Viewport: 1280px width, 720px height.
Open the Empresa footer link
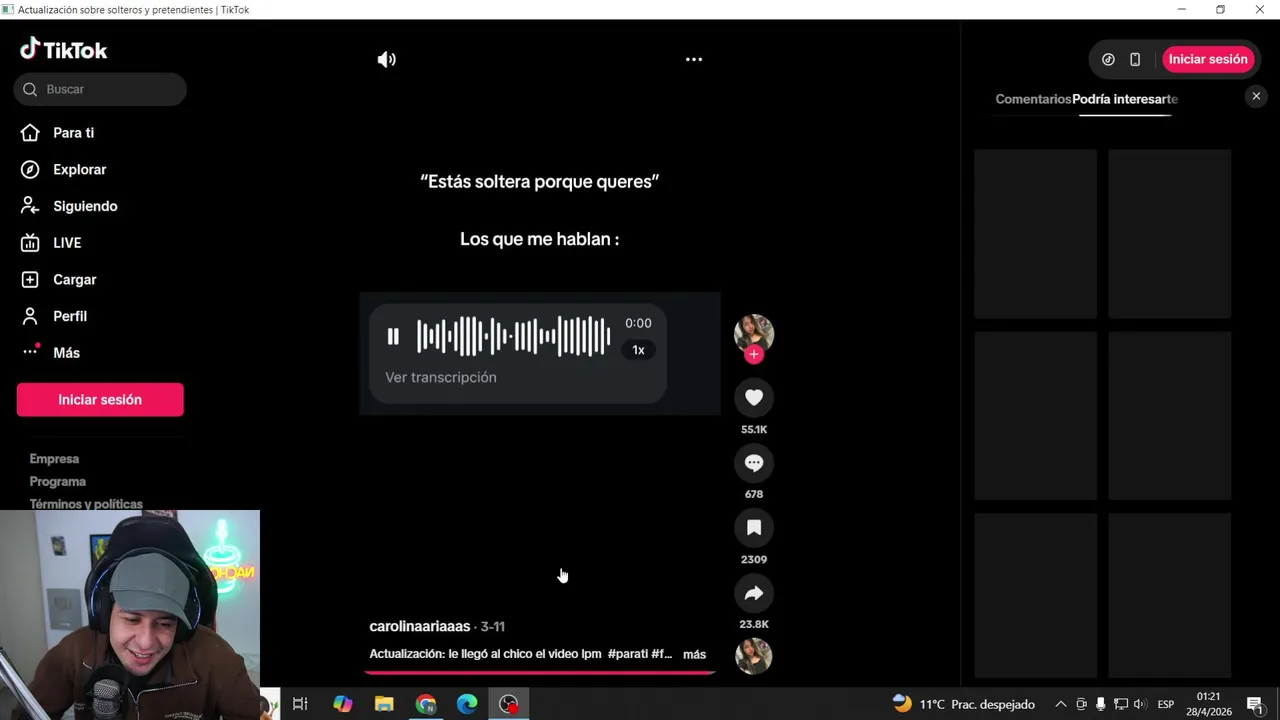(54, 459)
